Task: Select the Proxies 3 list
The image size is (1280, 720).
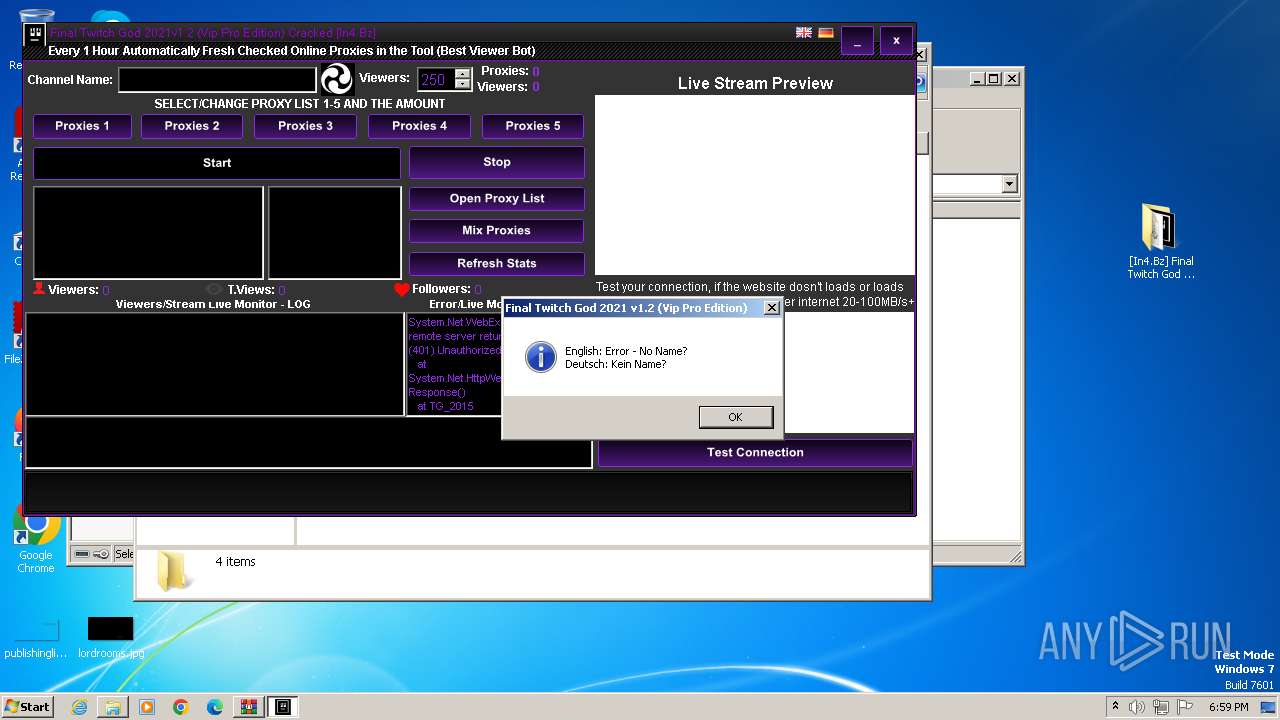Action: (306, 126)
